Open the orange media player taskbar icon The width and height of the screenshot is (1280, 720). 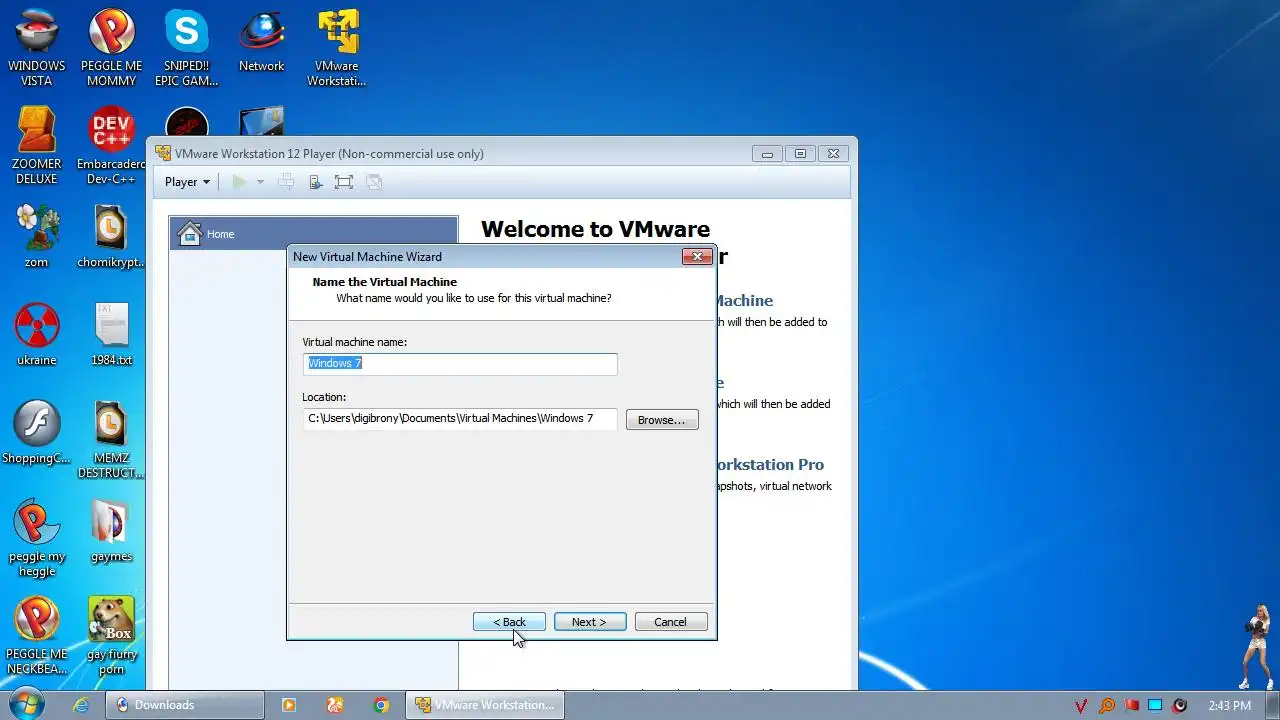click(289, 705)
